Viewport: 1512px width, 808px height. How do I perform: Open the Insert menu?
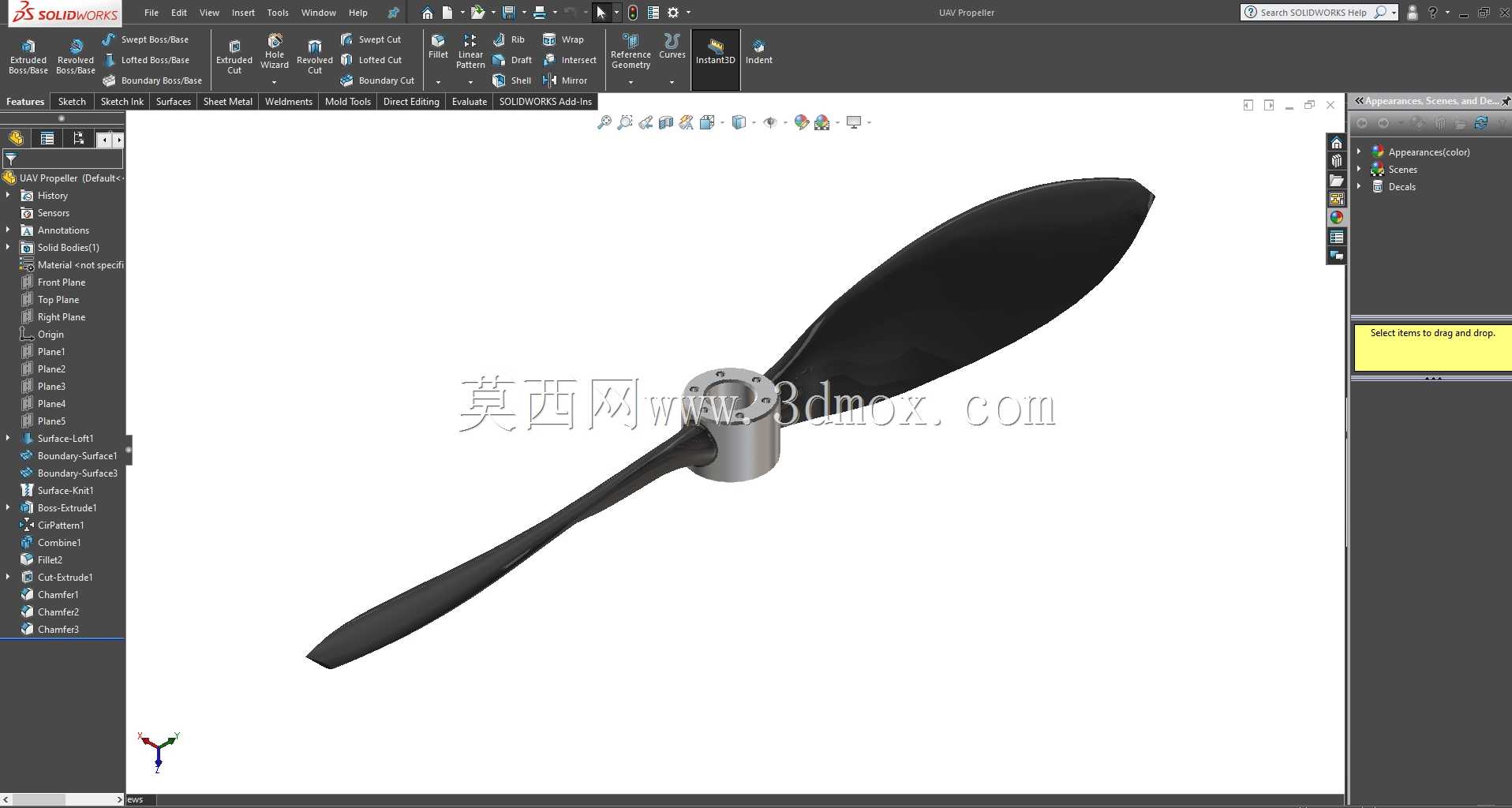[x=243, y=13]
